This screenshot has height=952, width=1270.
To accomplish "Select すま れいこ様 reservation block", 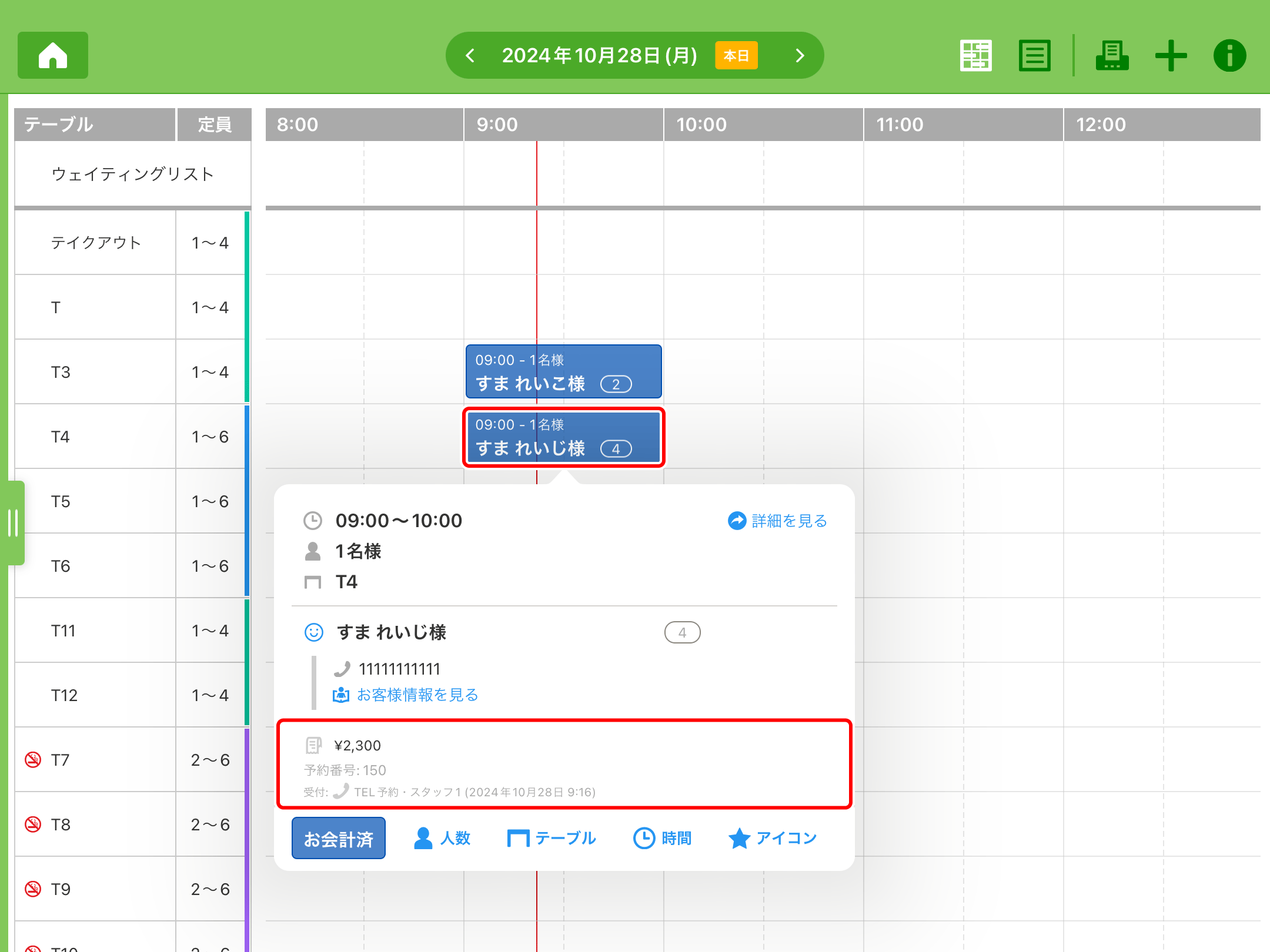I will point(563,372).
